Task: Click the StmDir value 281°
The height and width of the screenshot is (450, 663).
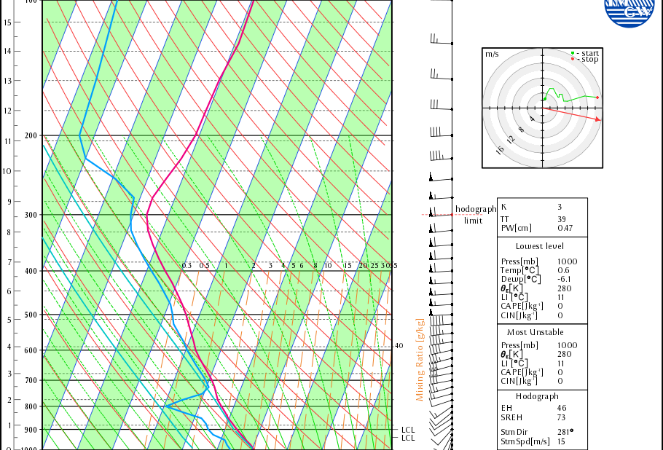Action: pos(565,432)
